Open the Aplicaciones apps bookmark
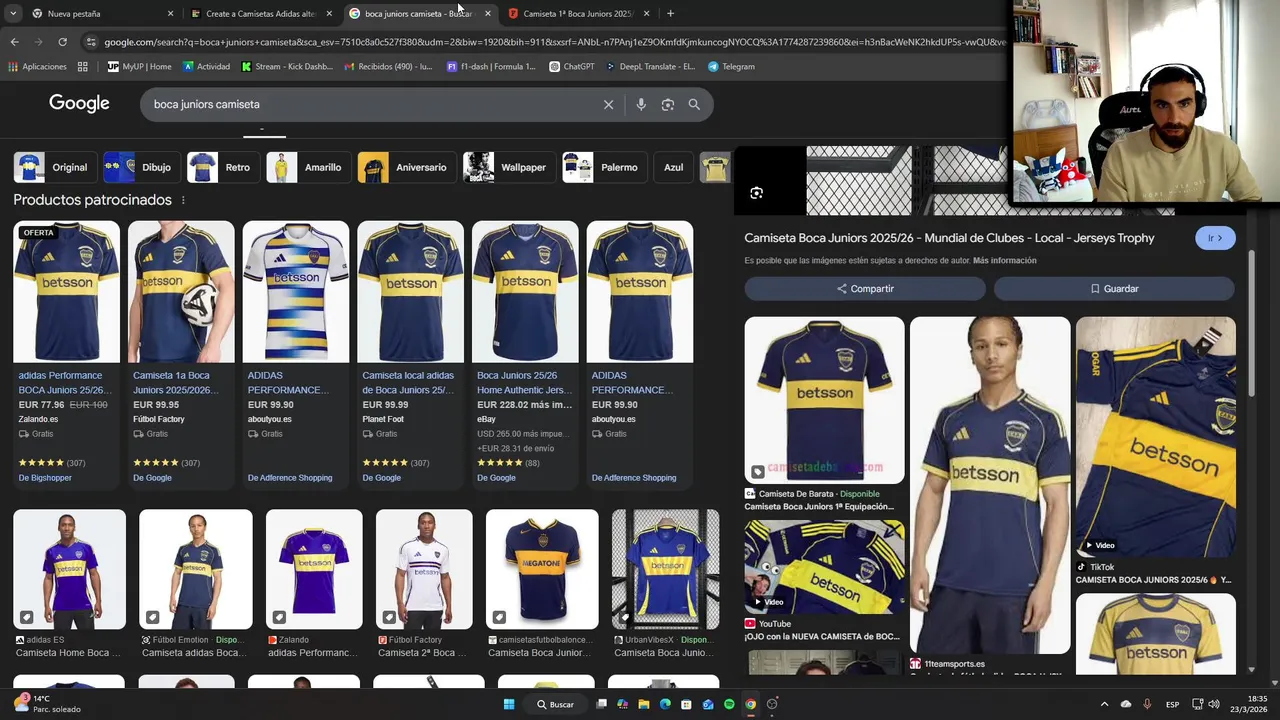The width and height of the screenshot is (1280, 720). 37,67
